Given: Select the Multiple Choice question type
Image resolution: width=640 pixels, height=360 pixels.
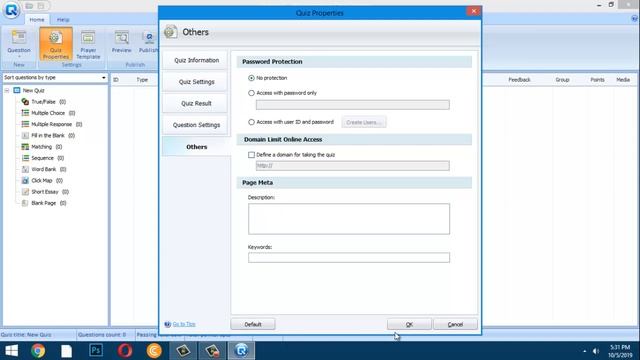Looking at the screenshot, I should [x=48, y=113].
